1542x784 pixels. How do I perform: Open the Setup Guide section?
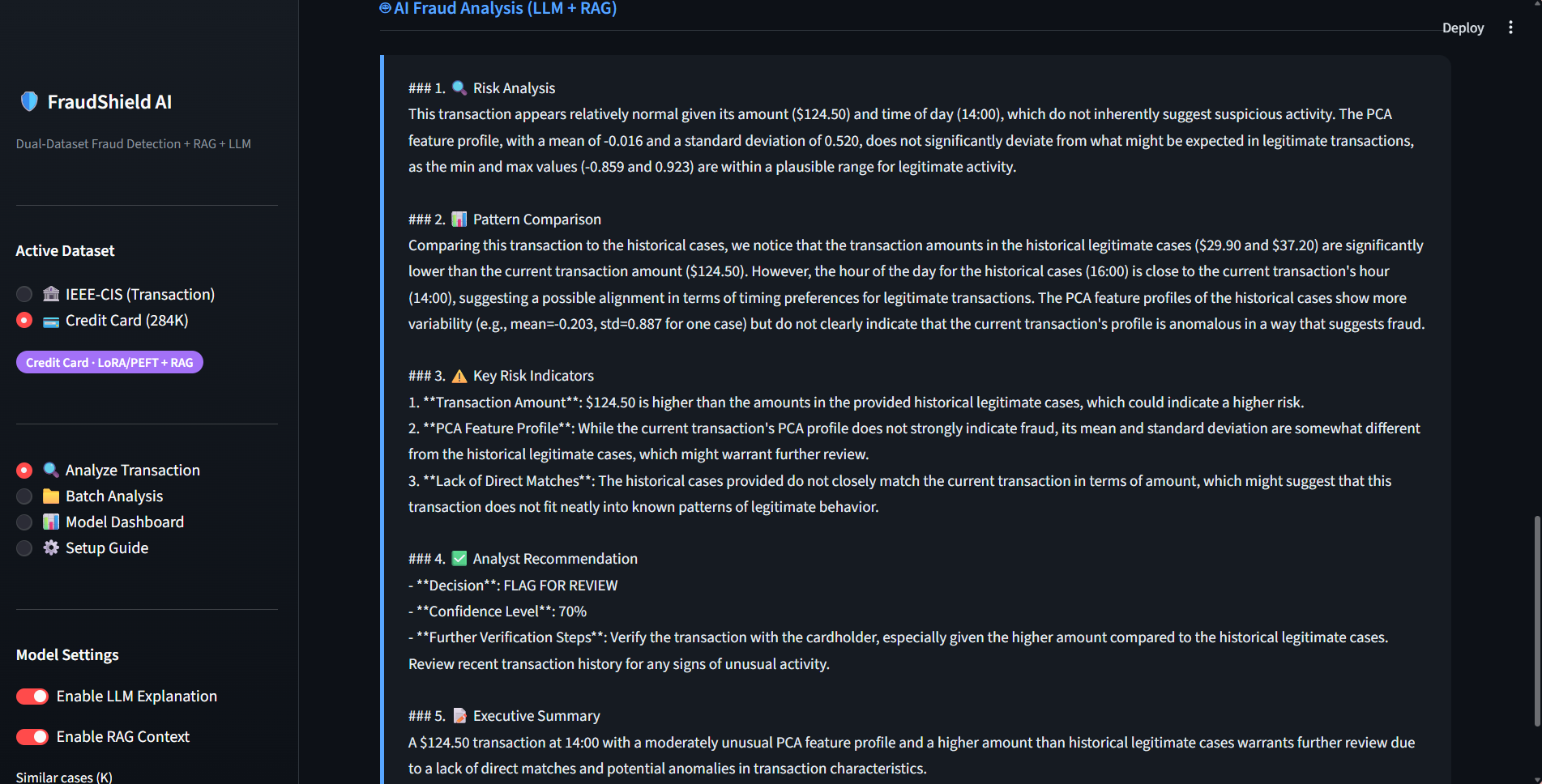click(x=106, y=548)
